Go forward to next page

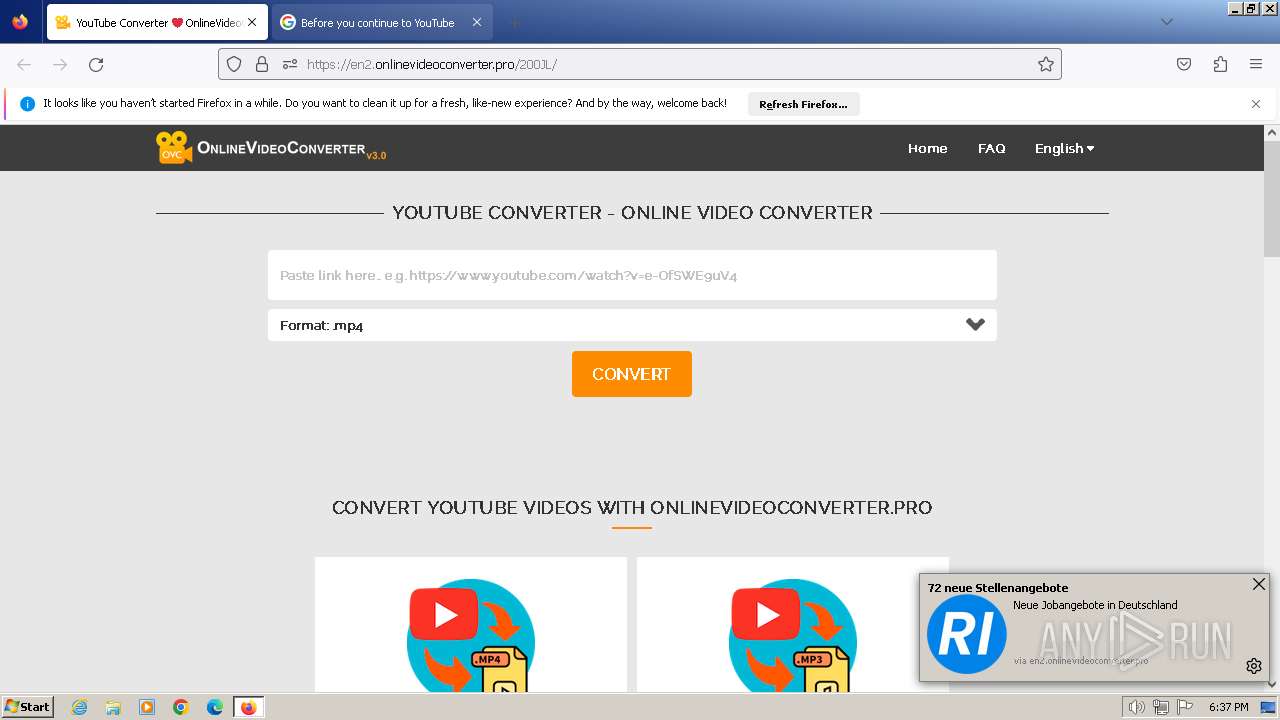point(60,64)
